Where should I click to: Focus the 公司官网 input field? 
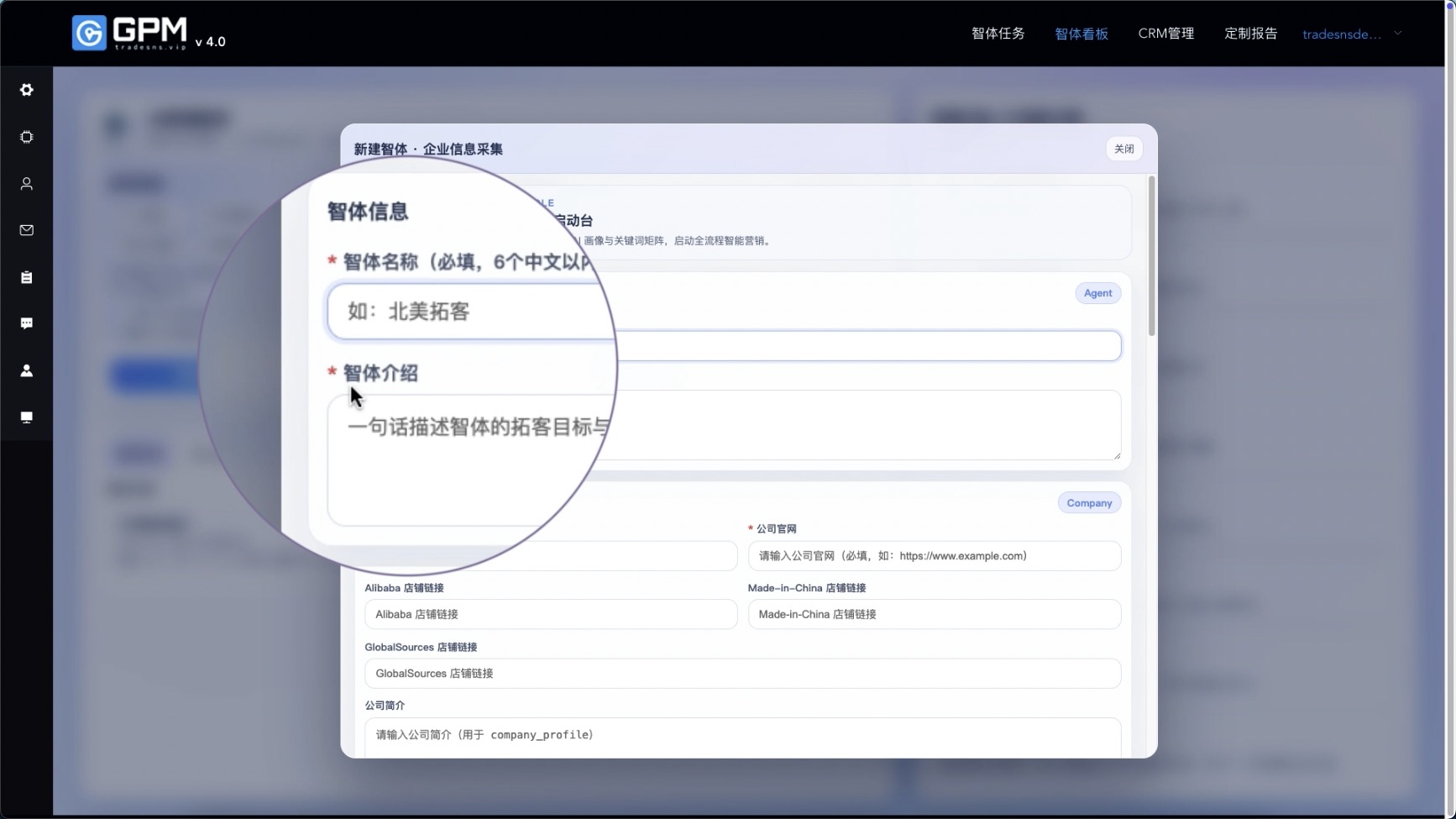934,556
